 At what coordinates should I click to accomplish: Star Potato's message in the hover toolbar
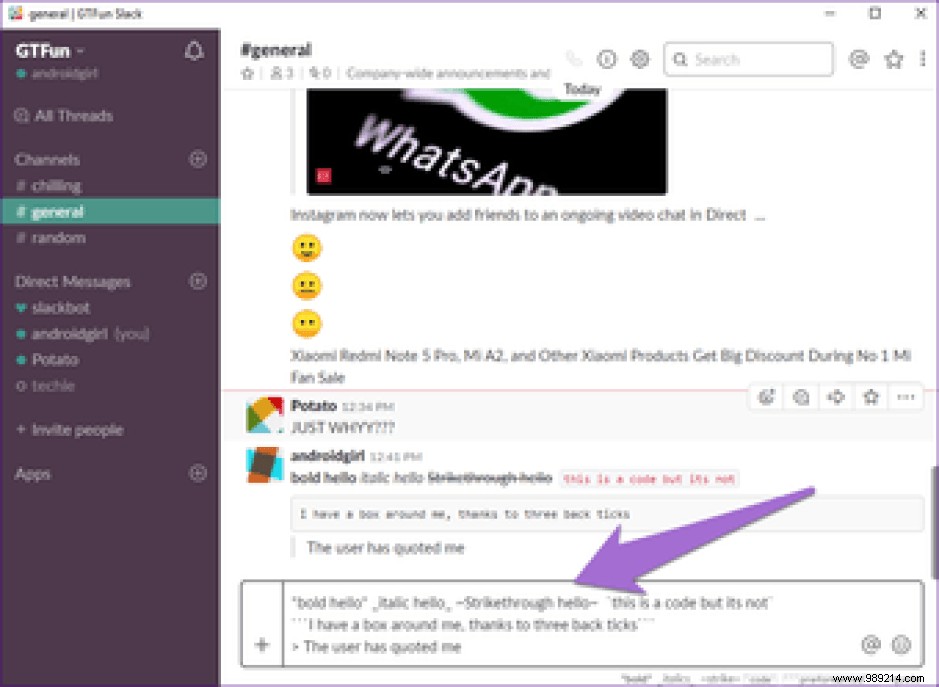click(x=870, y=397)
